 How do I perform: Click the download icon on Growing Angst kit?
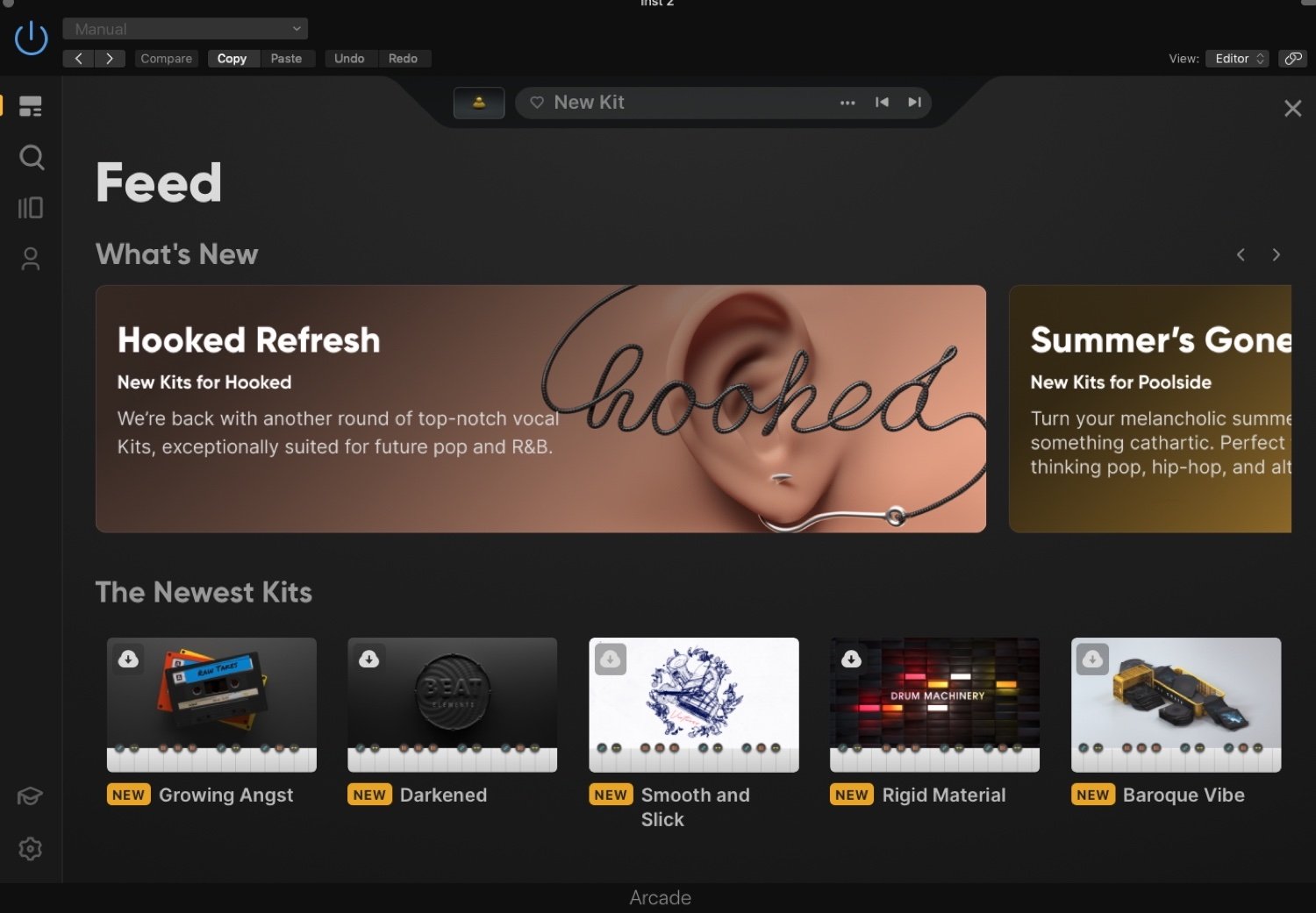[128, 659]
